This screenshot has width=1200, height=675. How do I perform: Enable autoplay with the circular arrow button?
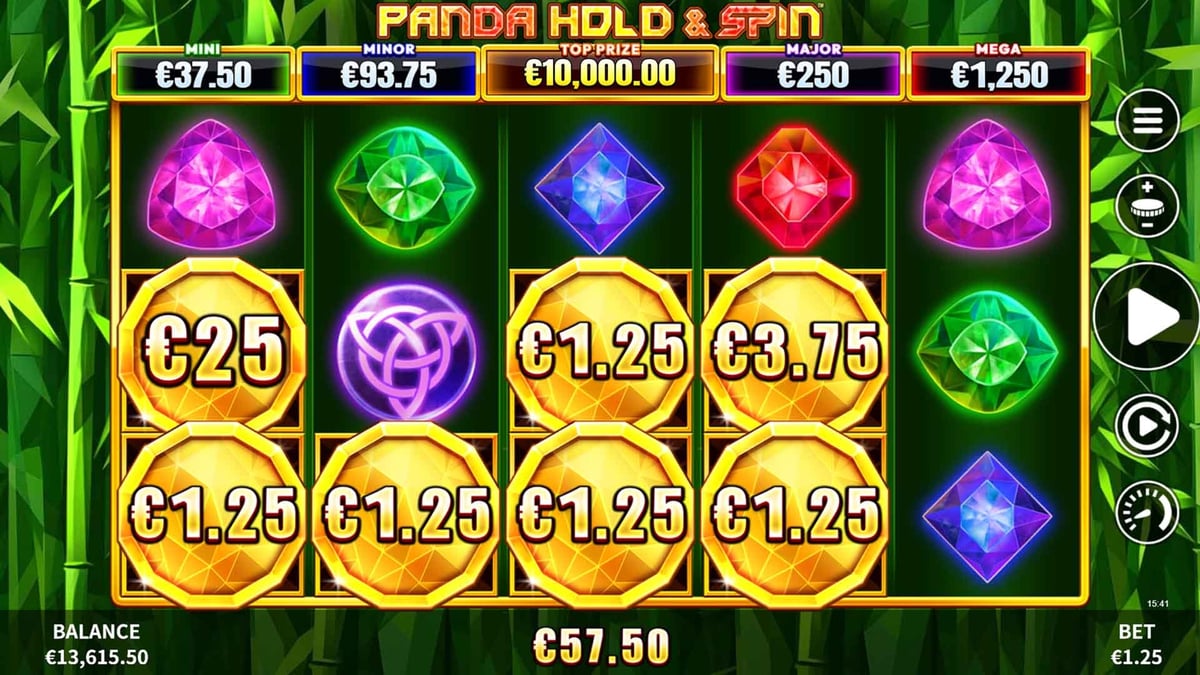[1147, 426]
